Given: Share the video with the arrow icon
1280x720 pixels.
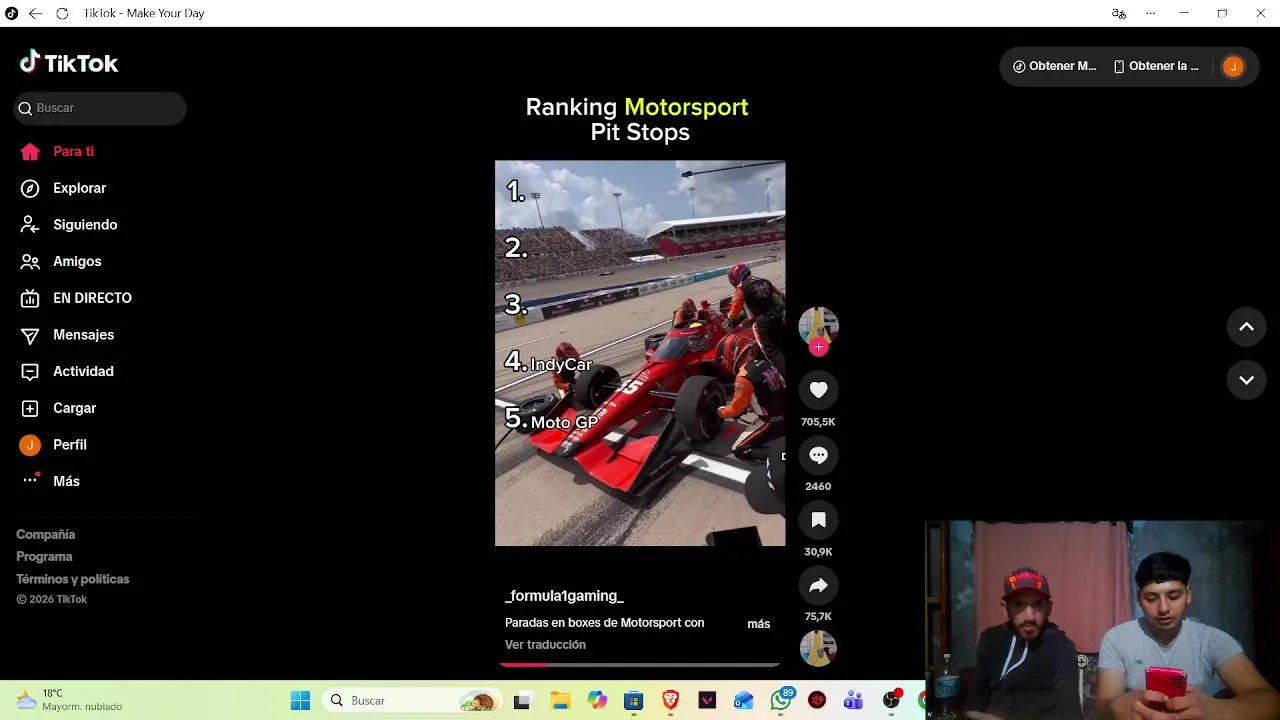Looking at the screenshot, I should point(818,585).
